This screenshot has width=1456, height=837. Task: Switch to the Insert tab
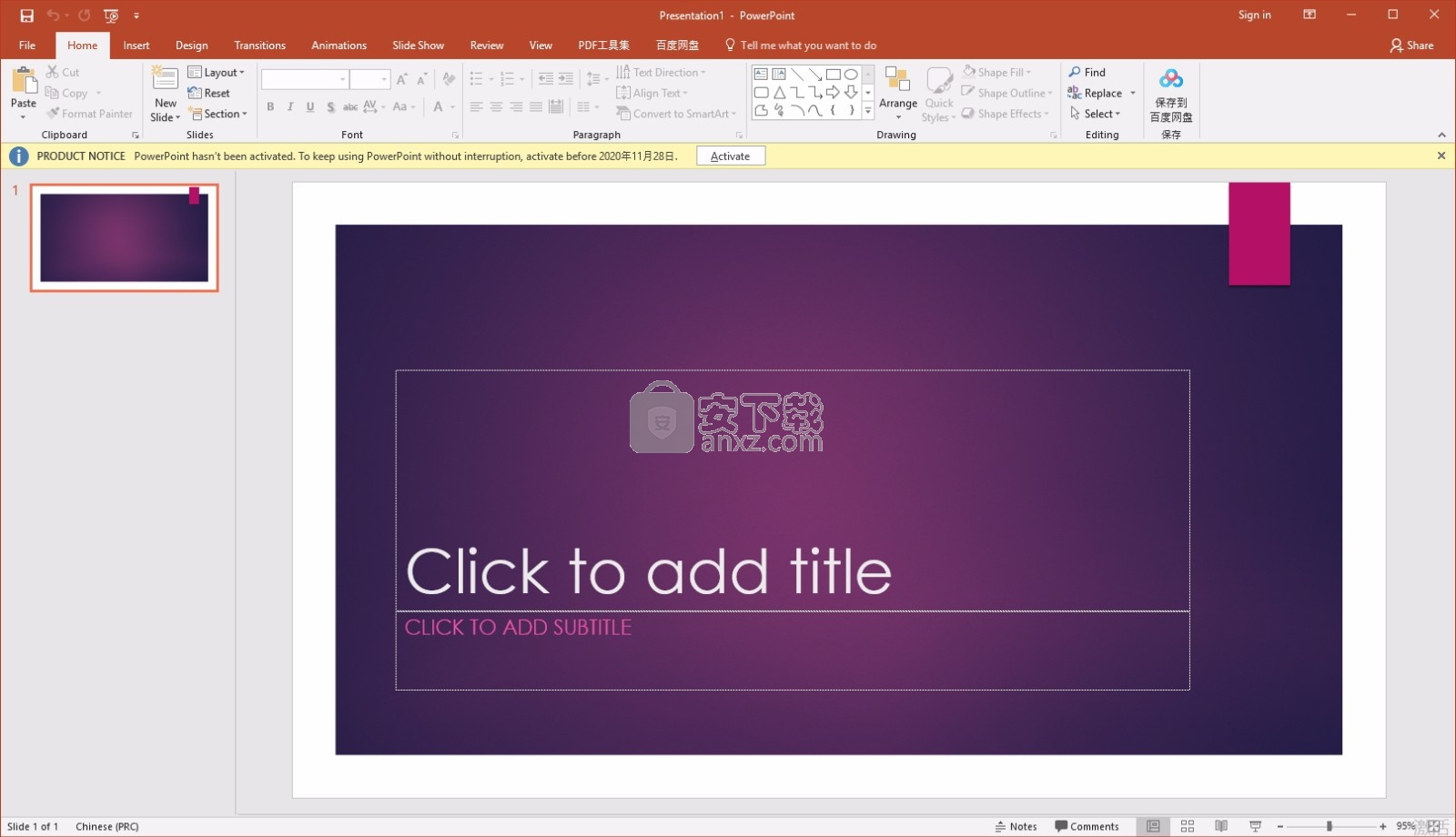[x=136, y=45]
